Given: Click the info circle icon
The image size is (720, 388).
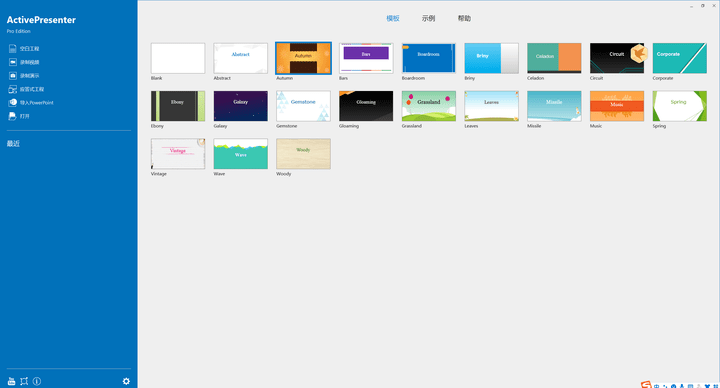Looking at the screenshot, I should coord(37,381).
